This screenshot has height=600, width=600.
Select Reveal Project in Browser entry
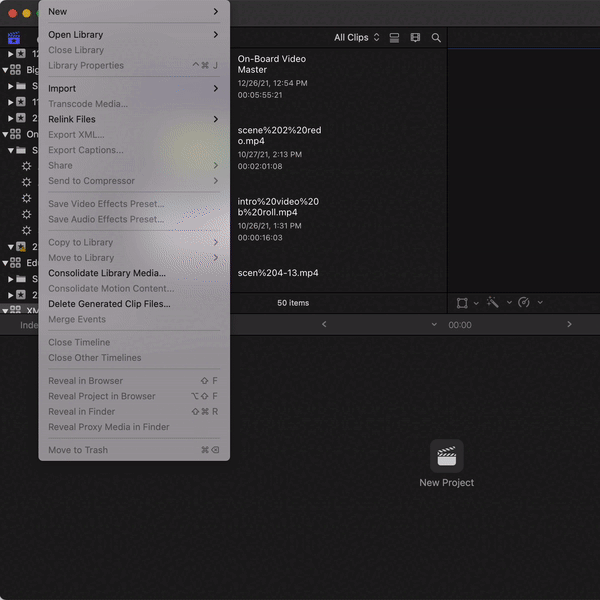coord(134,396)
